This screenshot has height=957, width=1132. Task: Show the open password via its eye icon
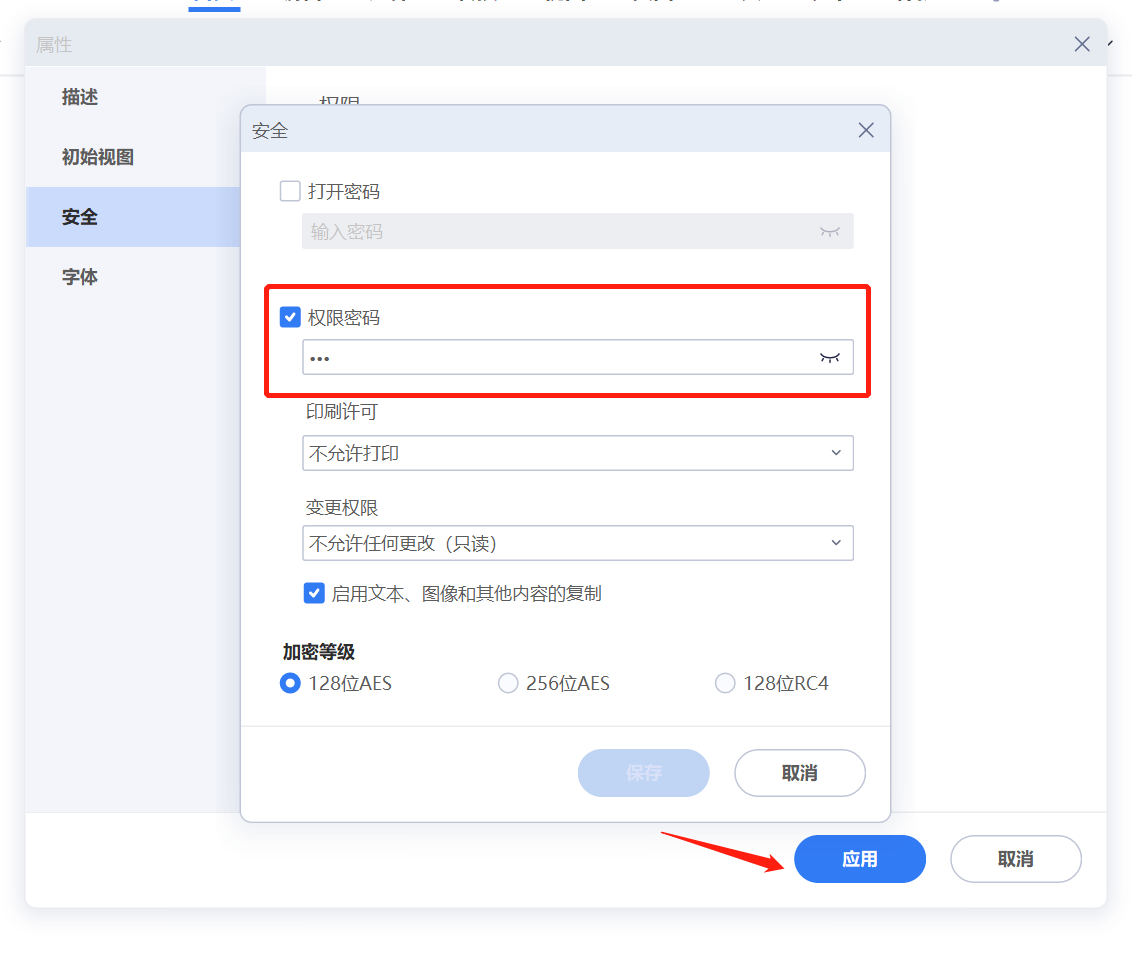click(x=830, y=231)
